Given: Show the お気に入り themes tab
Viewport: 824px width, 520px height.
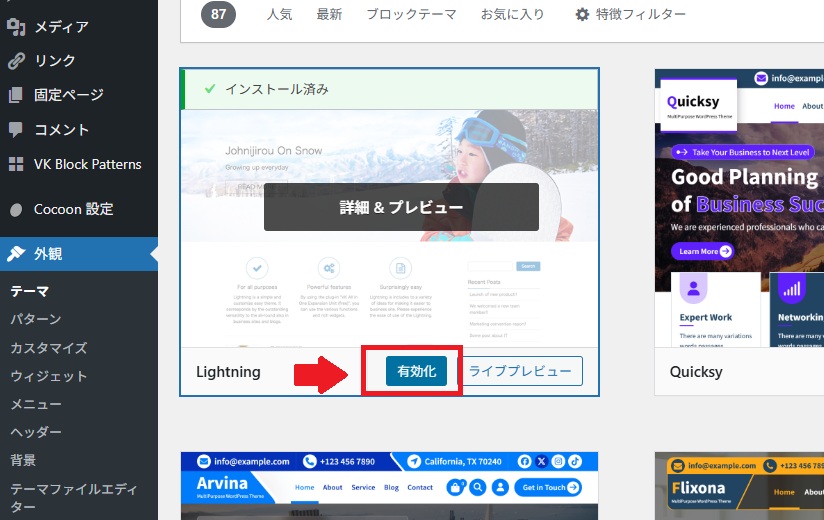Looking at the screenshot, I should tap(512, 14).
